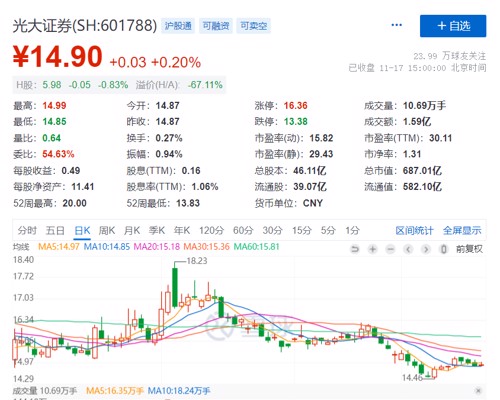Click the 14.46 low marker on chart

[x=412, y=378]
